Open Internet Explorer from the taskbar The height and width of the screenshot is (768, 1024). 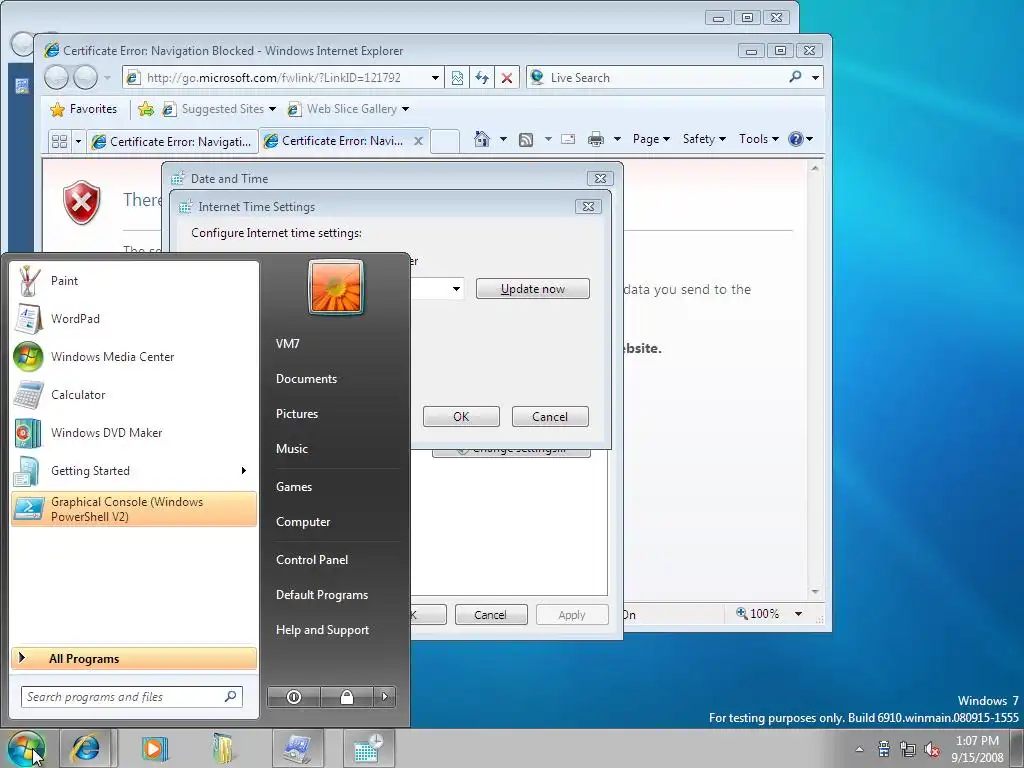[x=86, y=748]
